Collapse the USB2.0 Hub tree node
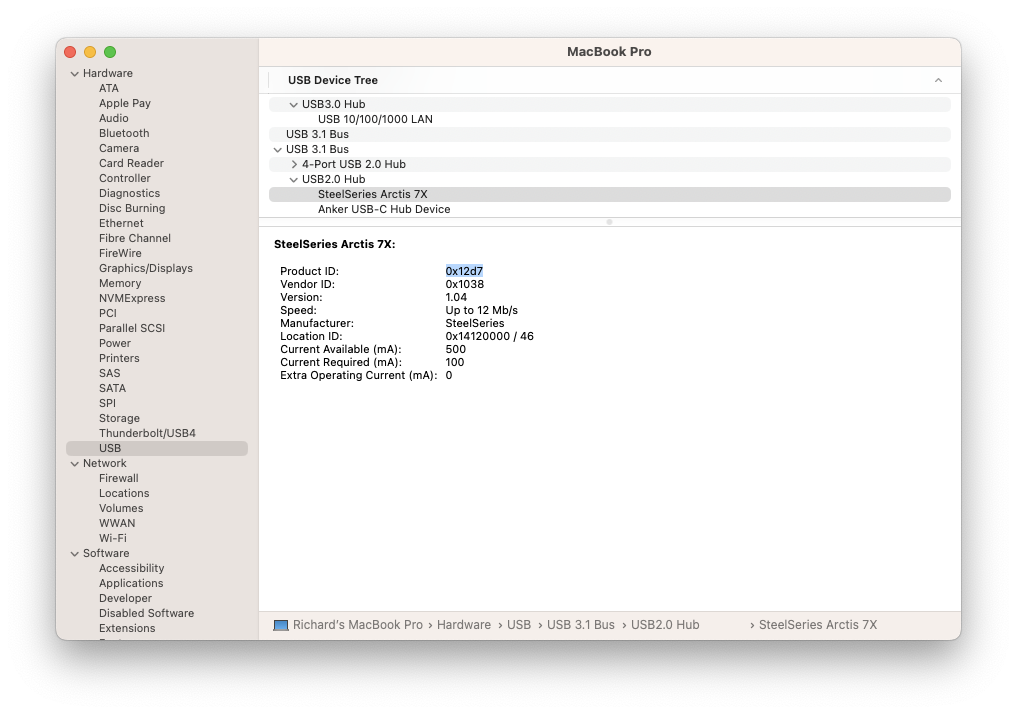This screenshot has width=1017, height=714. pyautogui.click(x=293, y=180)
